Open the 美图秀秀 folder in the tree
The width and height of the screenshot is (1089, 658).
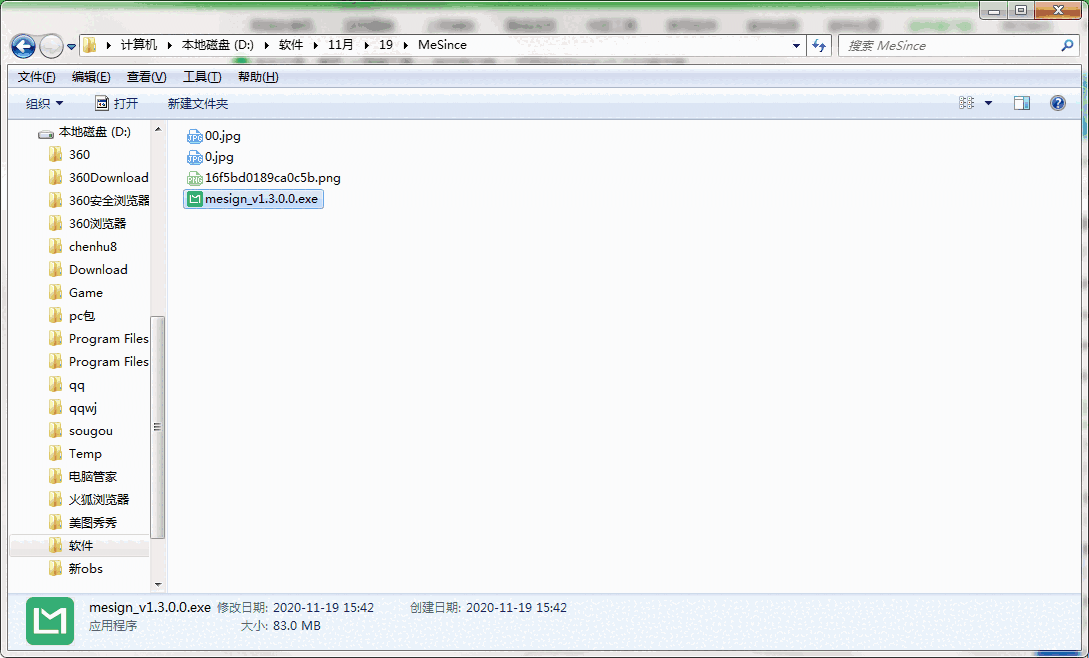[x=92, y=523]
